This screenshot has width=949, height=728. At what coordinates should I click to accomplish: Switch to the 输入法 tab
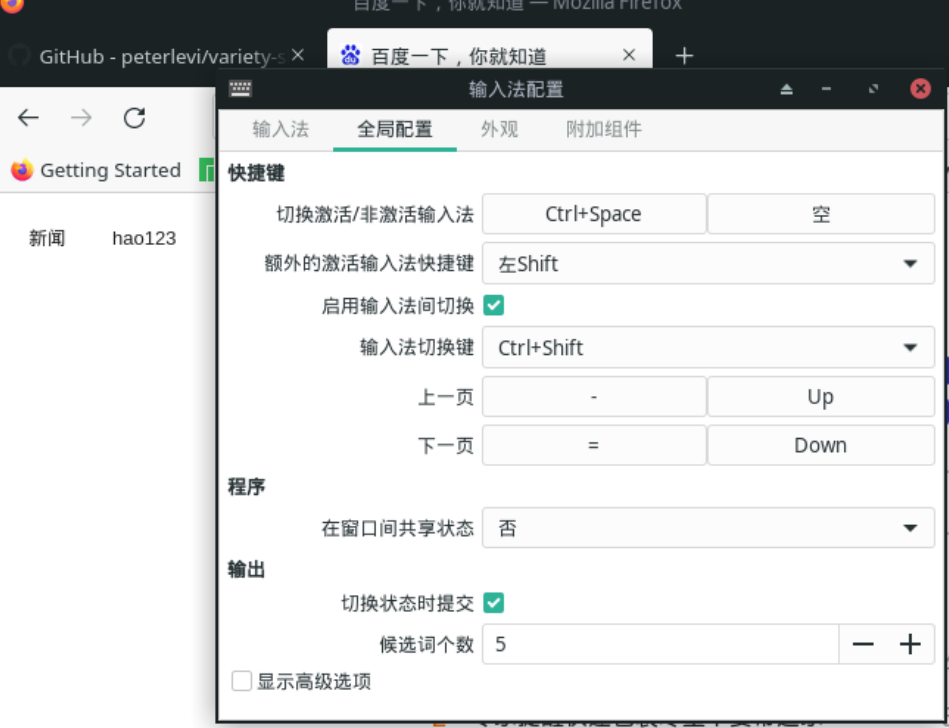click(x=280, y=130)
